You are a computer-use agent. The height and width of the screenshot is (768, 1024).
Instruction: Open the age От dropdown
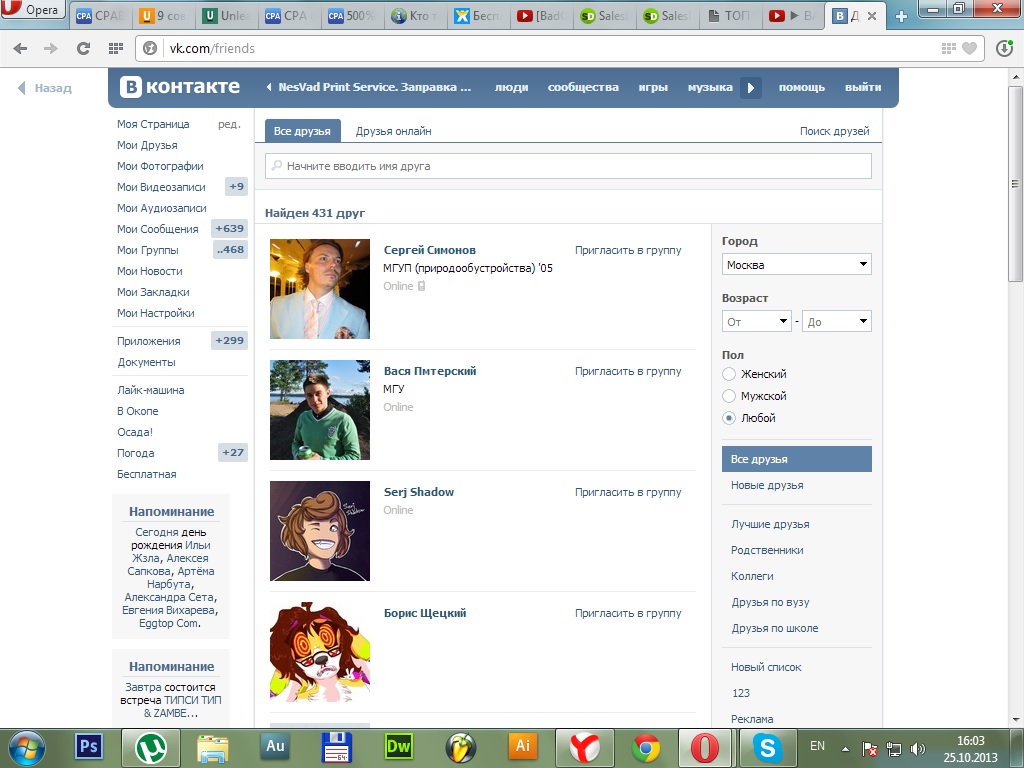click(x=757, y=321)
